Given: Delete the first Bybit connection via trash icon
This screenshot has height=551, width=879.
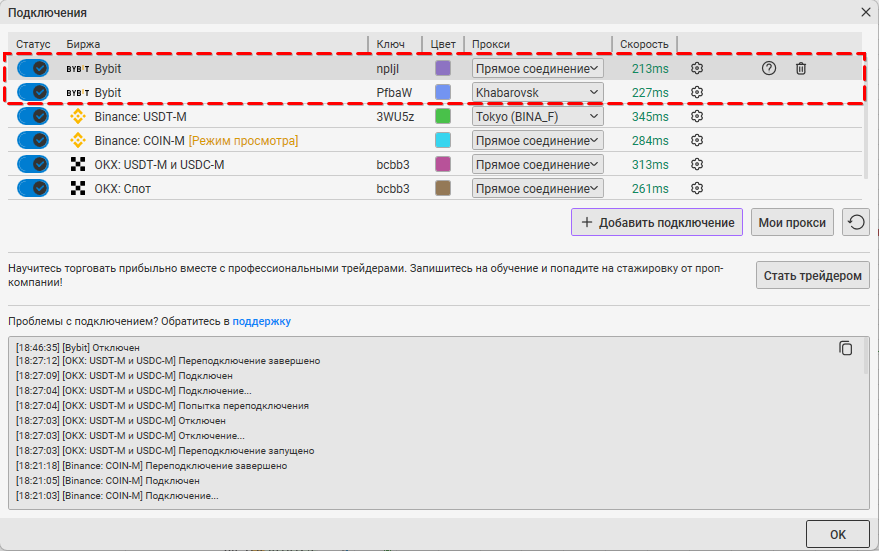Looking at the screenshot, I should tap(800, 68).
